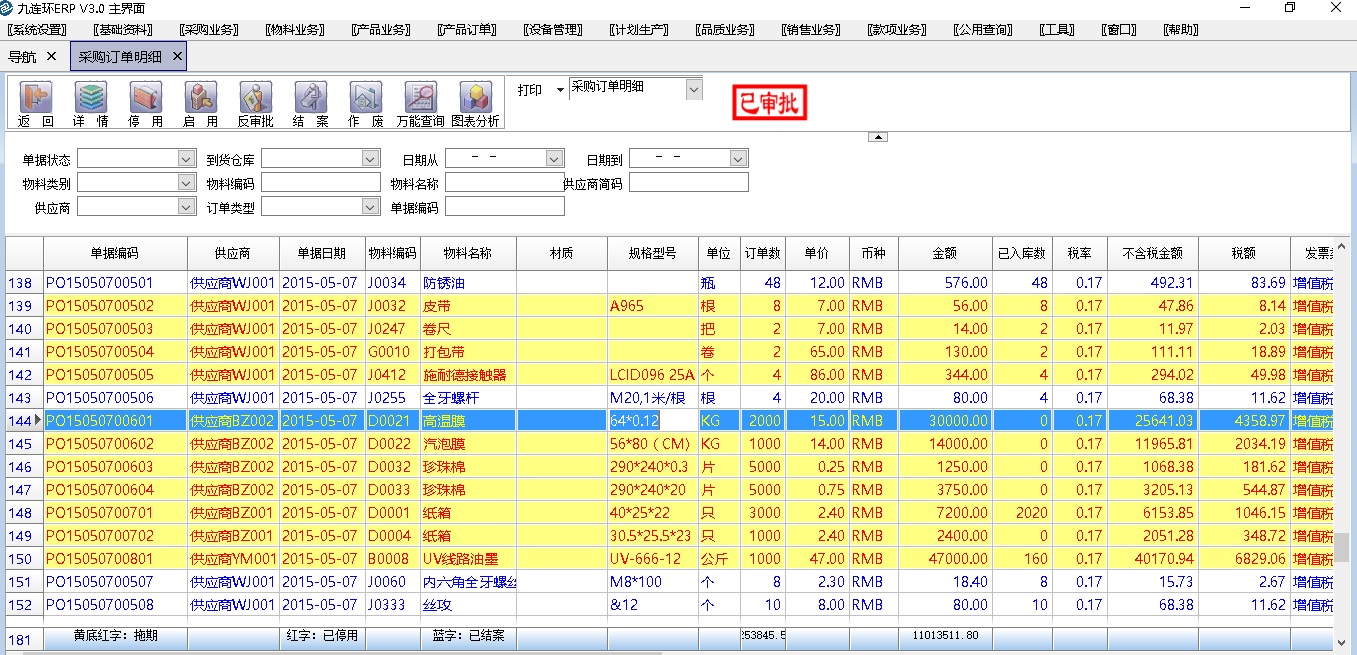Click the LCID096 25A specification cell
The image size is (1357, 655).
point(652,375)
